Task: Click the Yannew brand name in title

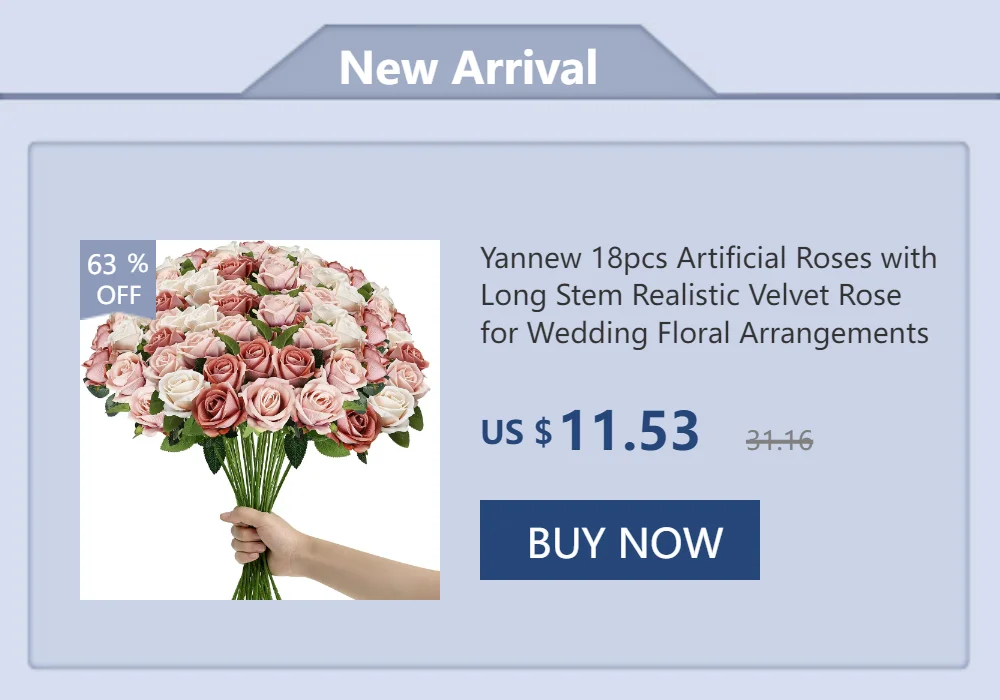Action: pos(531,258)
